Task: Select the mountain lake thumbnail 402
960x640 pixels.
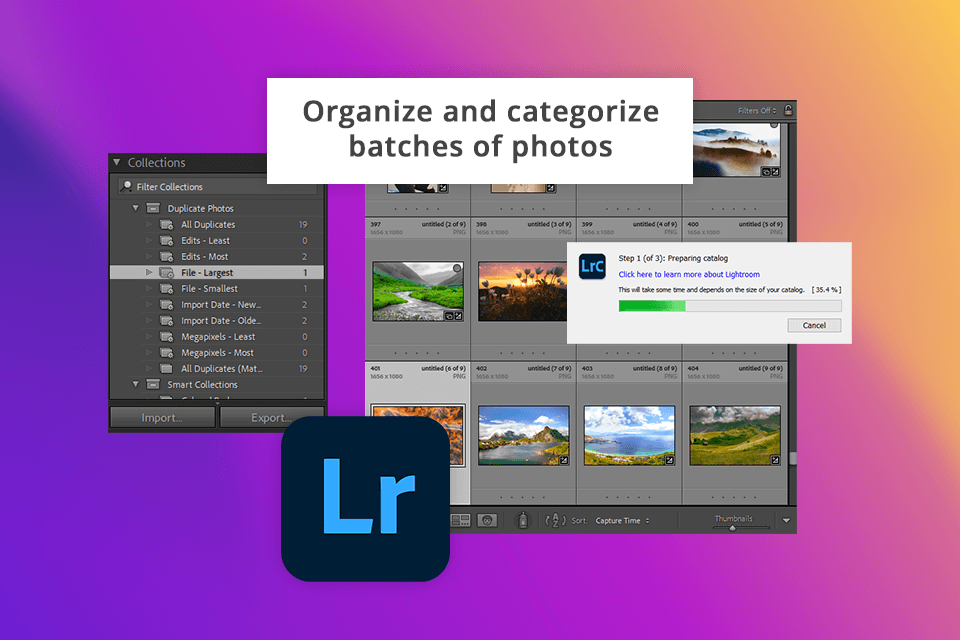Action: point(523,435)
